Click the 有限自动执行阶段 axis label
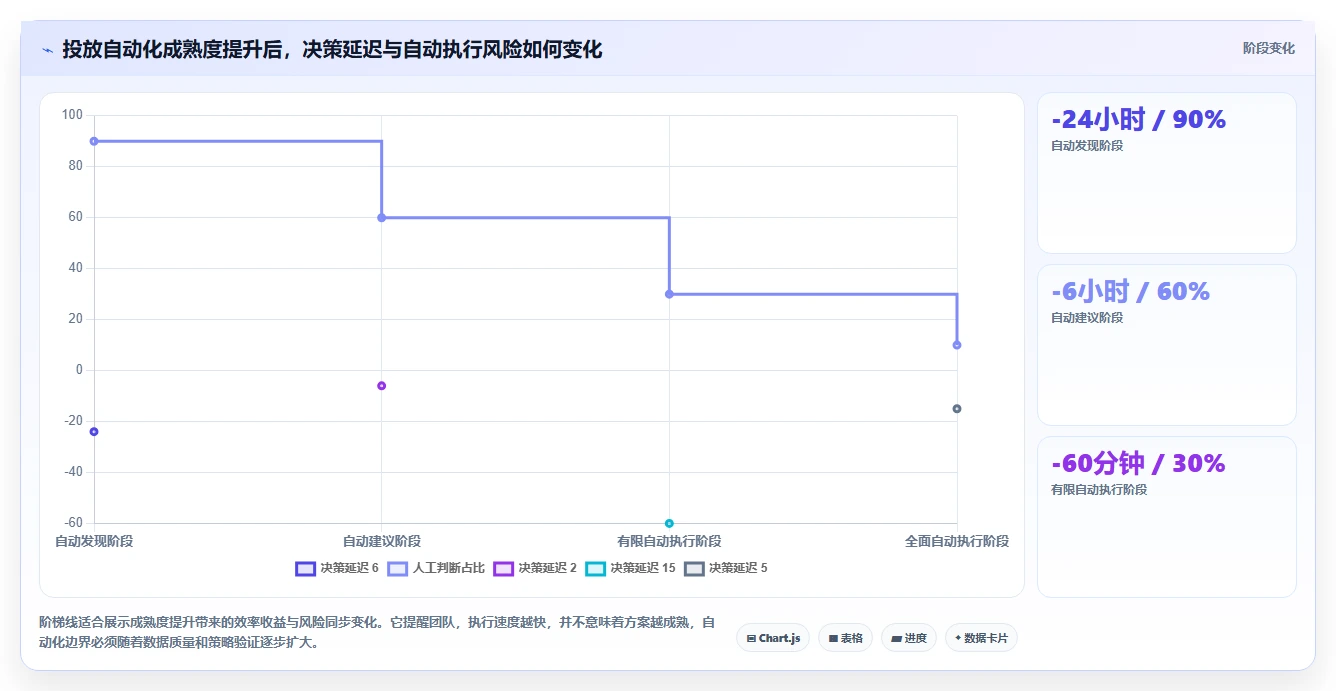The height and width of the screenshot is (691, 1336). [x=669, y=541]
